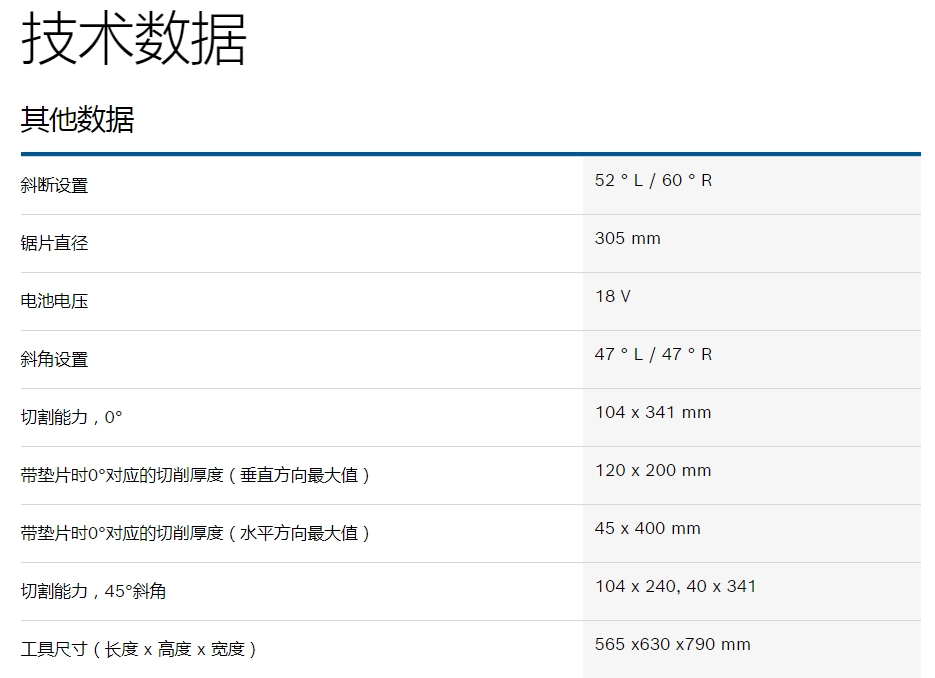Select the 18 V value

(x=612, y=297)
